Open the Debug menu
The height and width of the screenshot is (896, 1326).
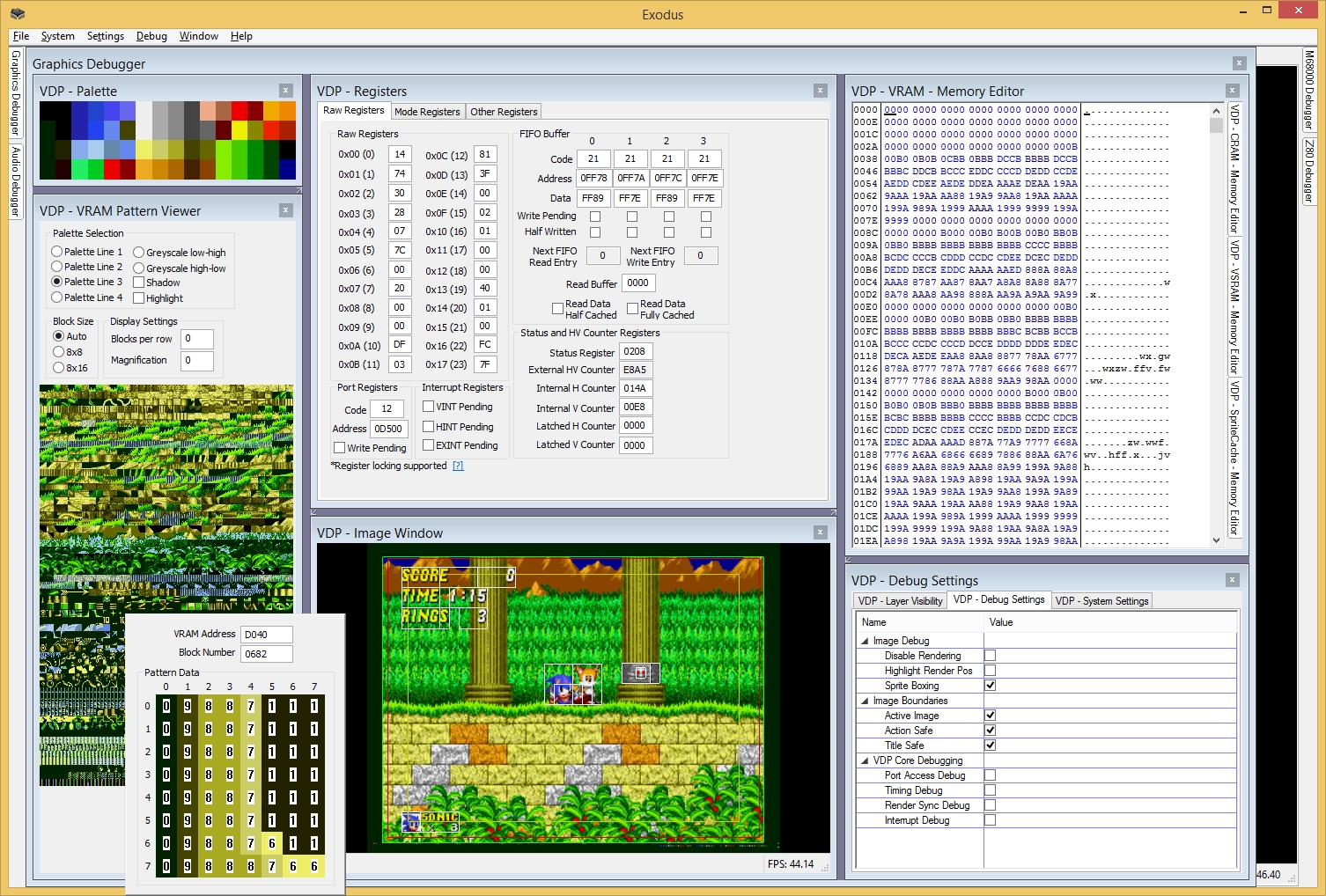pos(151,36)
